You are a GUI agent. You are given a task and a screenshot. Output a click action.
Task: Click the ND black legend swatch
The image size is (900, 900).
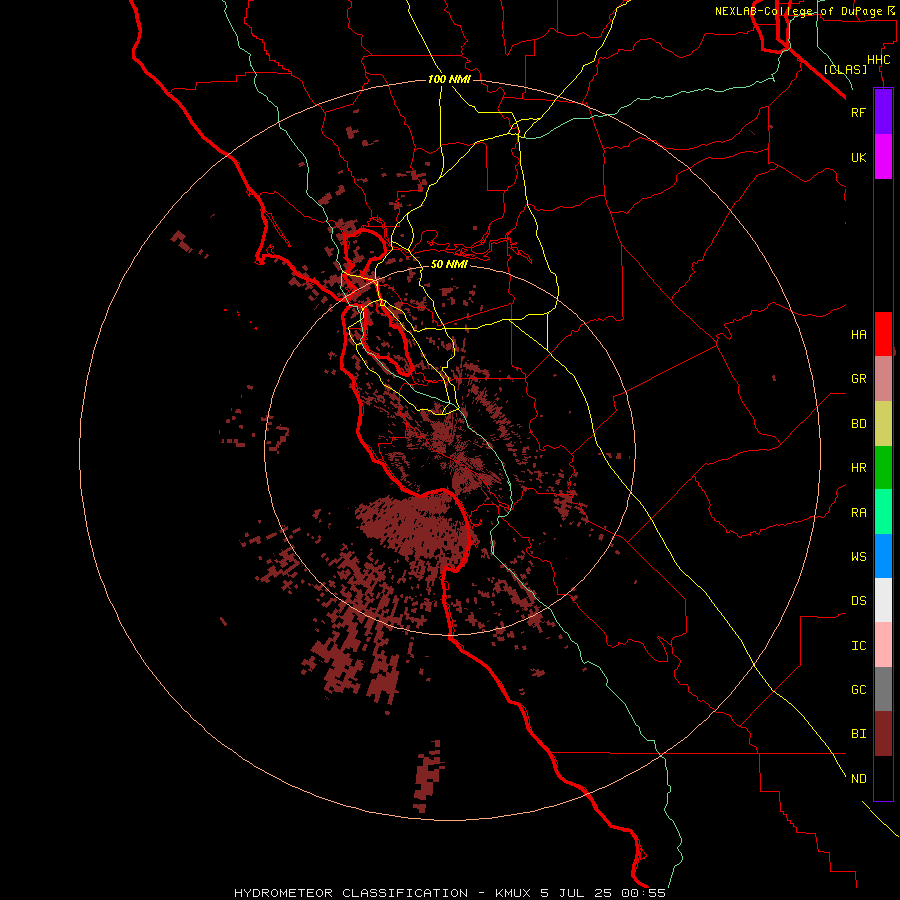[883, 778]
